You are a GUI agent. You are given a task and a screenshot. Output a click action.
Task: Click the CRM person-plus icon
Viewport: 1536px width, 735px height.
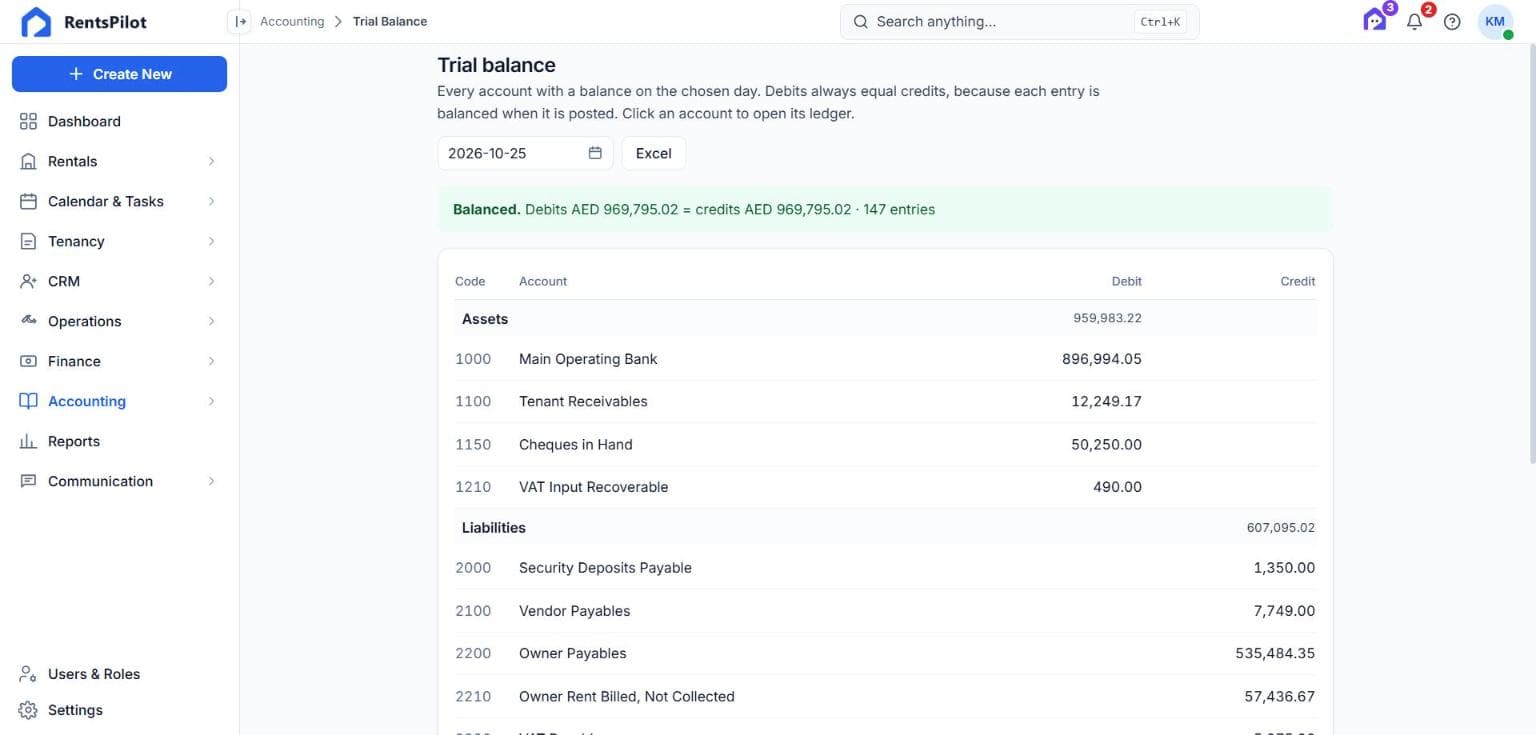pos(28,281)
